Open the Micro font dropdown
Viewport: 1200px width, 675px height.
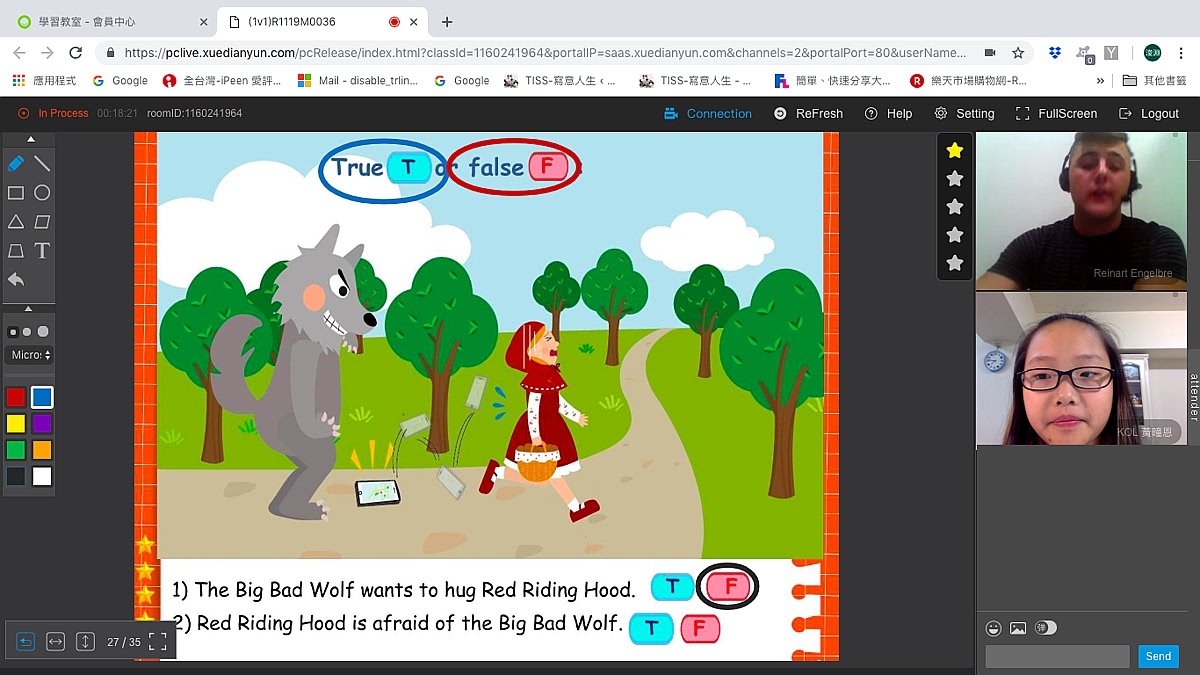tap(31, 355)
